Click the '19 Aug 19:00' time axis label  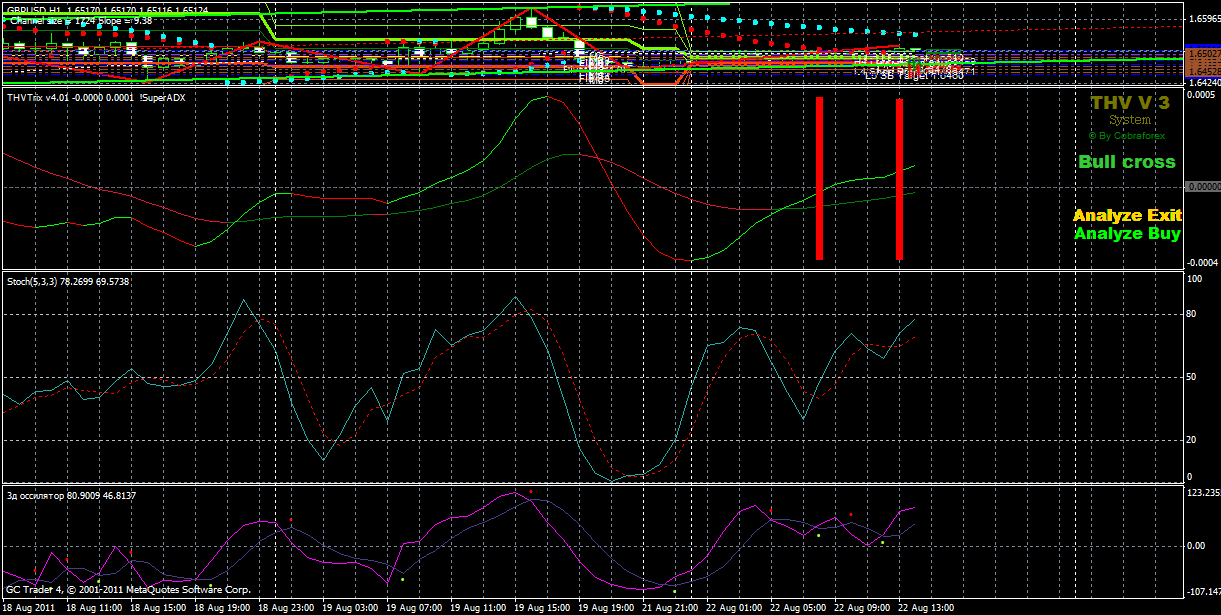(606, 607)
